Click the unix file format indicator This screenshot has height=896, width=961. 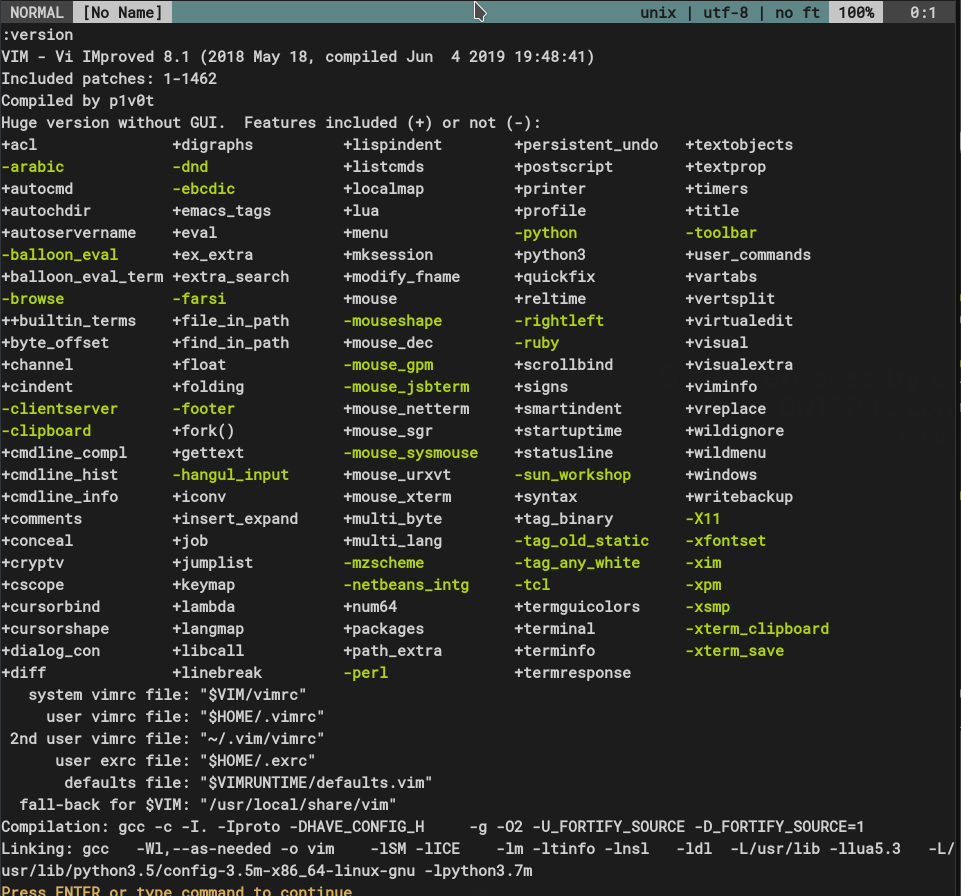click(x=658, y=13)
